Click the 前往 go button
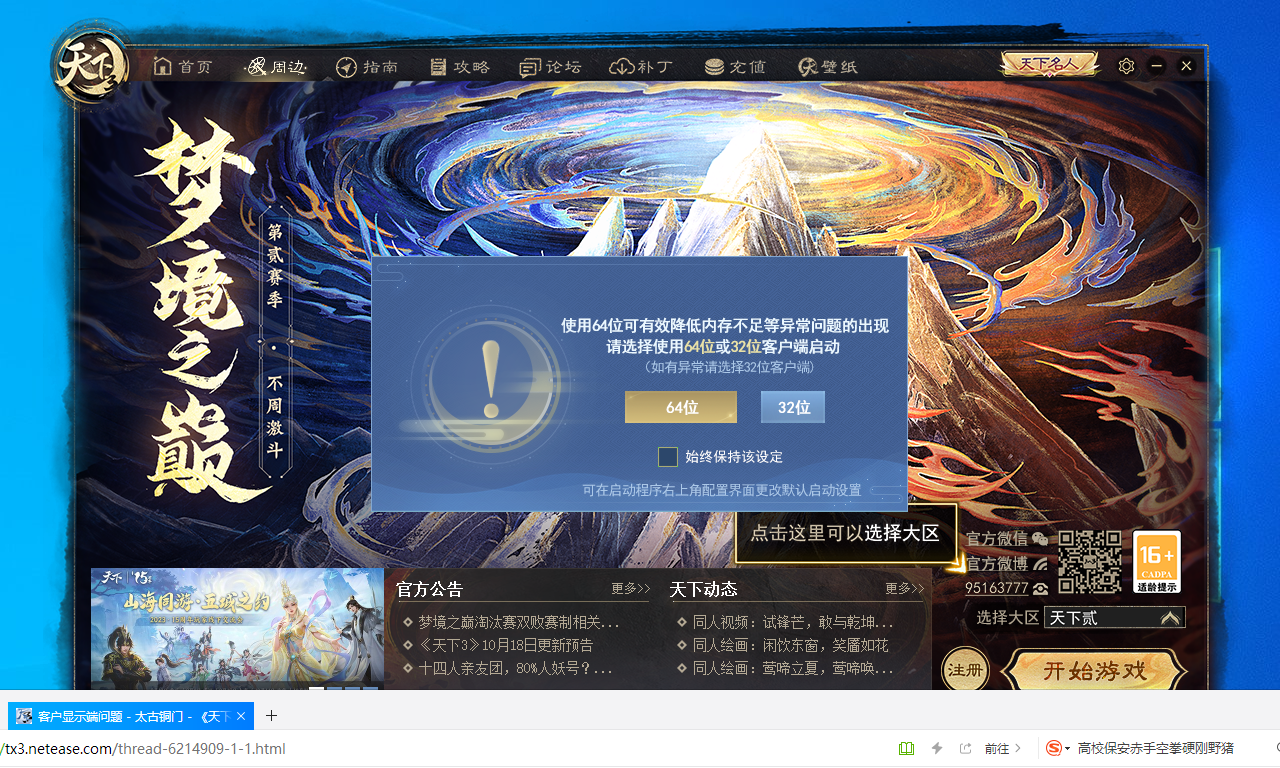 click(1003, 748)
